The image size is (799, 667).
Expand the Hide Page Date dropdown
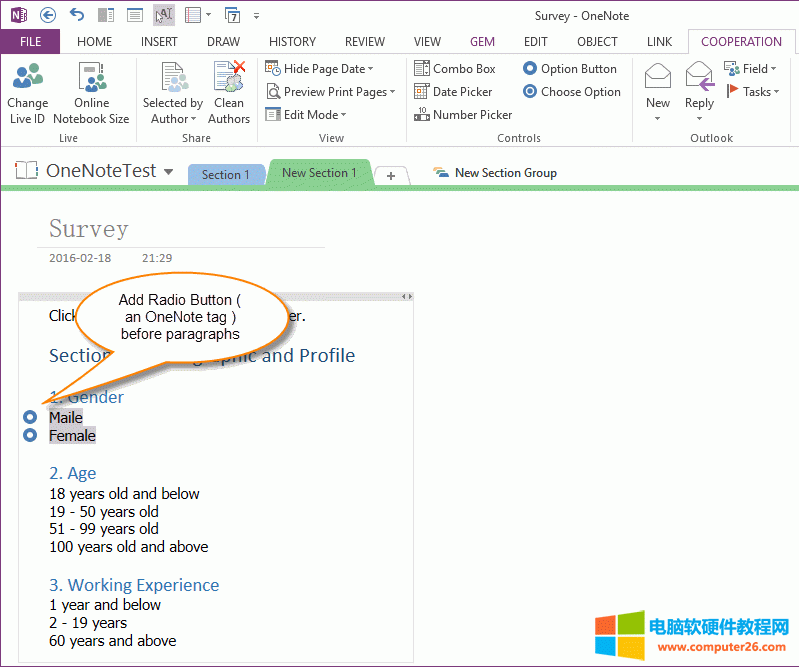tap(370, 69)
